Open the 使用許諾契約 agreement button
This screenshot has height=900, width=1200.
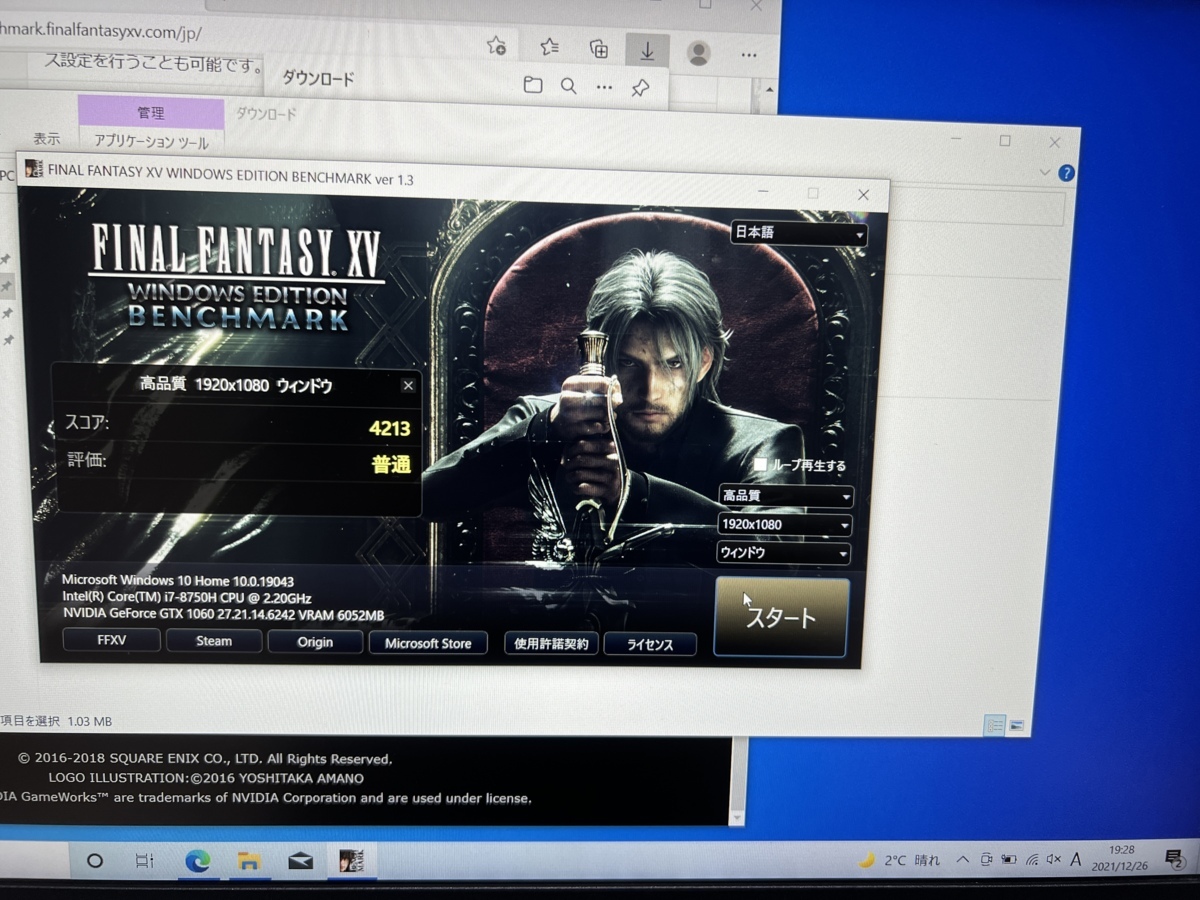(551, 643)
